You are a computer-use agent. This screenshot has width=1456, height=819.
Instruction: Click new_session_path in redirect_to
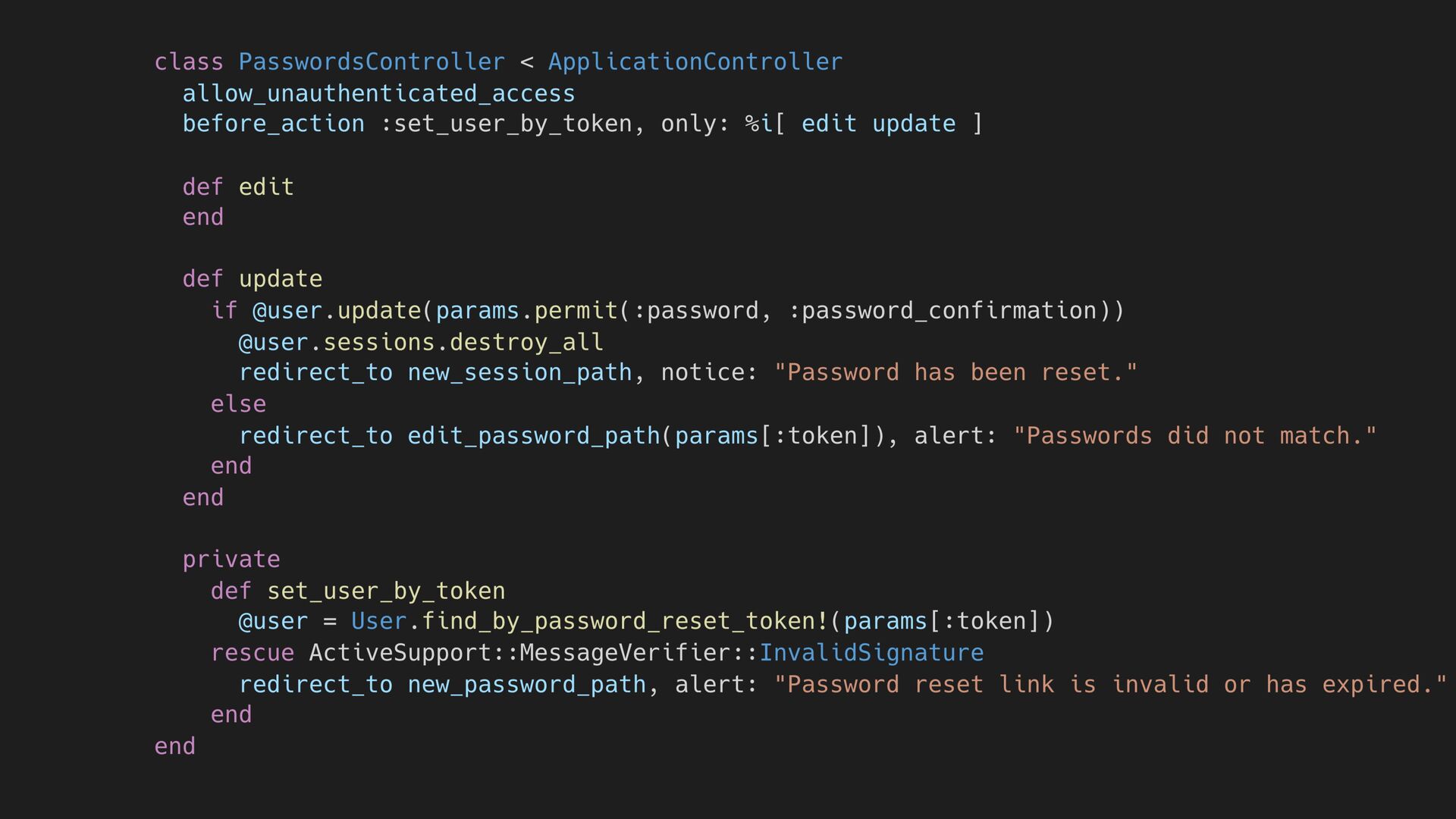point(519,372)
